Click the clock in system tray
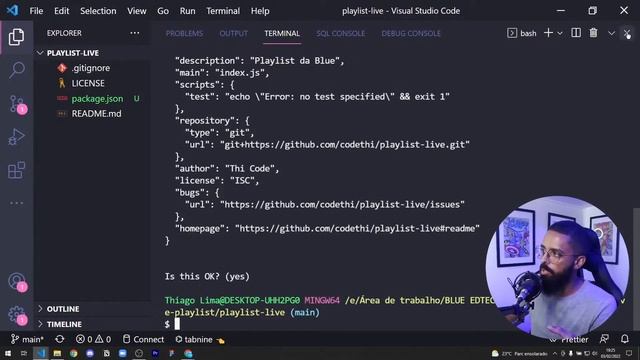640x360 pixels. pyautogui.click(x=611, y=353)
